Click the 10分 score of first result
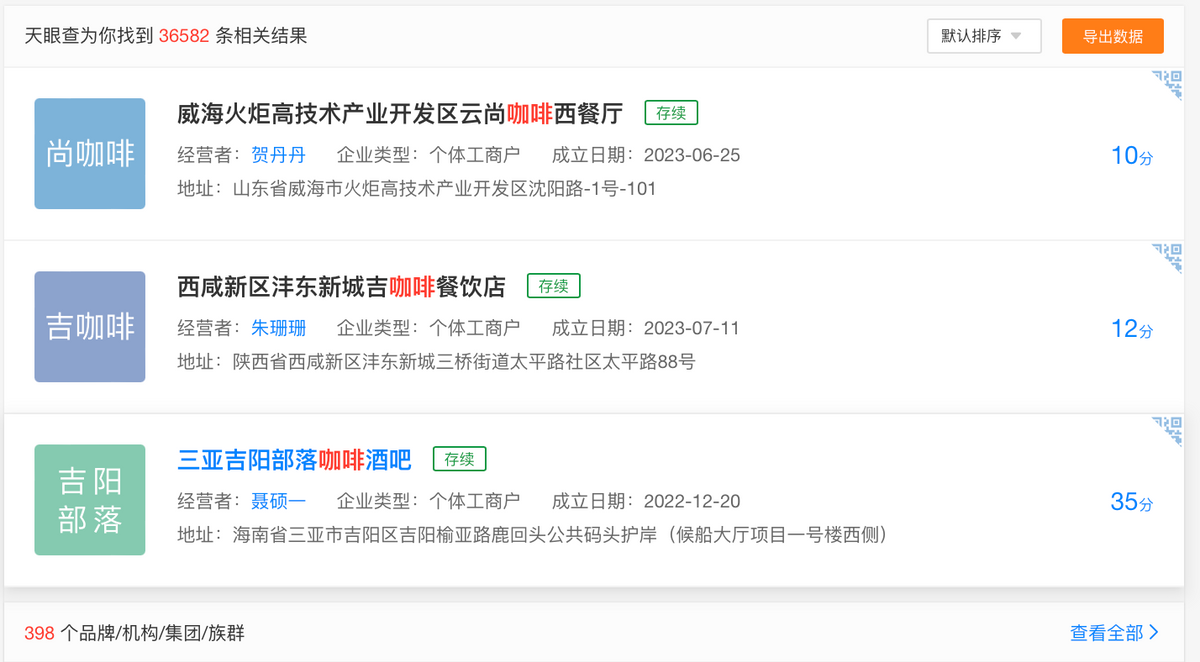The image size is (1200, 662). [x=1132, y=156]
